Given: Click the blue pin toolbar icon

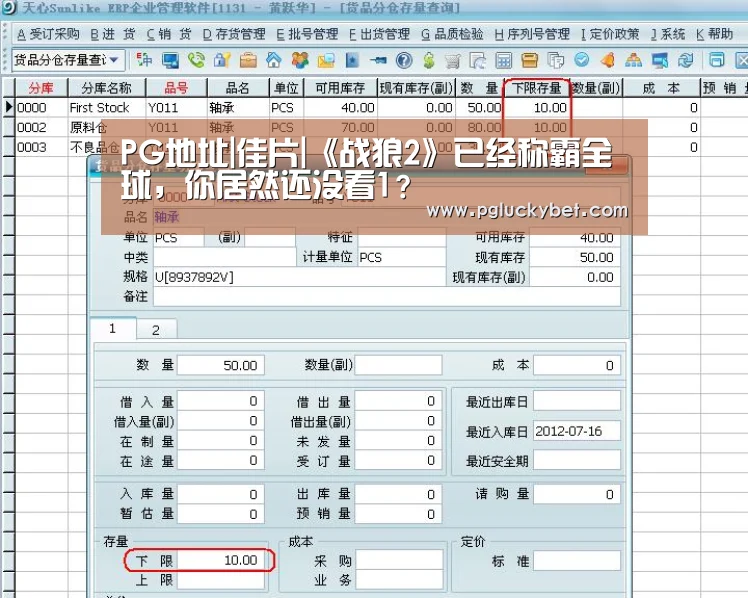Looking at the screenshot, I should click(378, 60).
